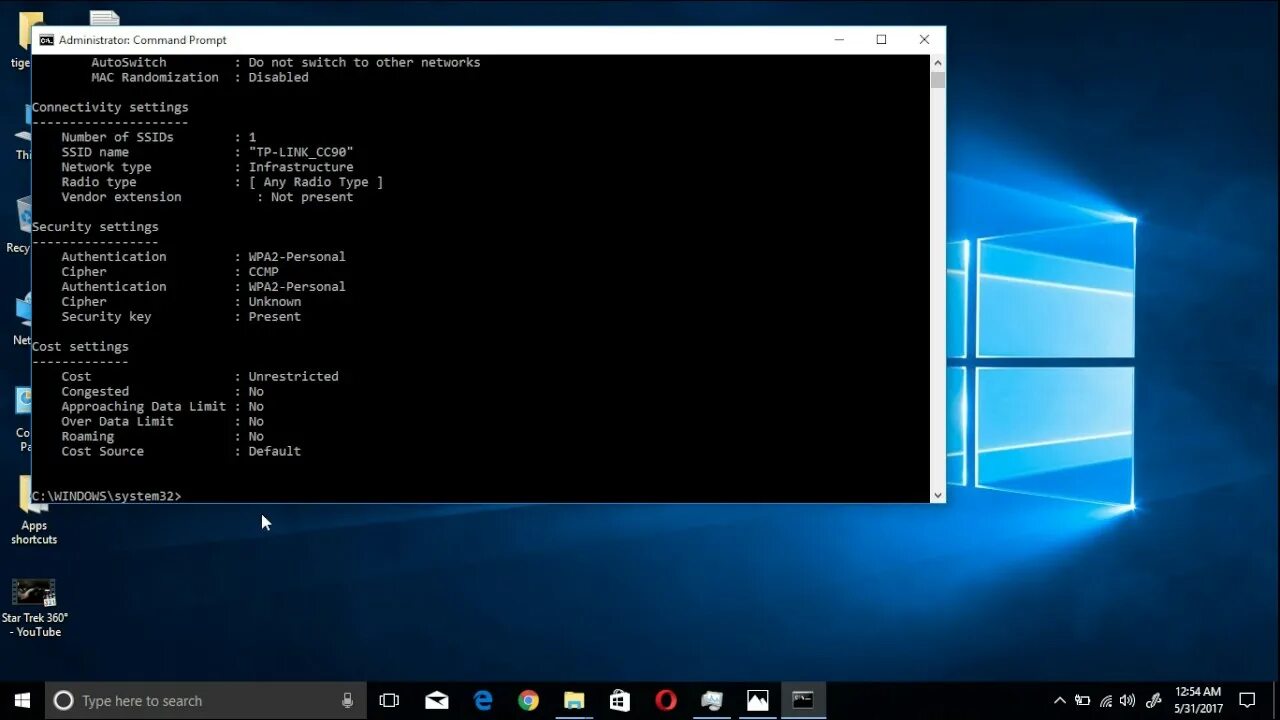The width and height of the screenshot is (1280, 720).
Task: Maximize the Command Prompt window
Action: point(881,40)
